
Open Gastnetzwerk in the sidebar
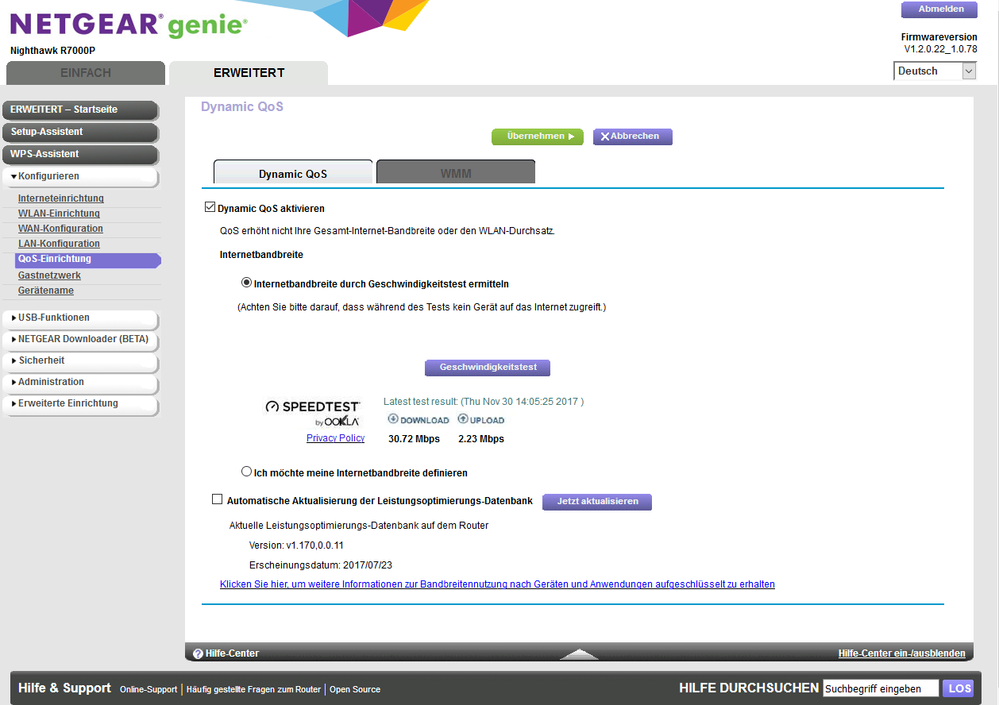pos(49,275)
